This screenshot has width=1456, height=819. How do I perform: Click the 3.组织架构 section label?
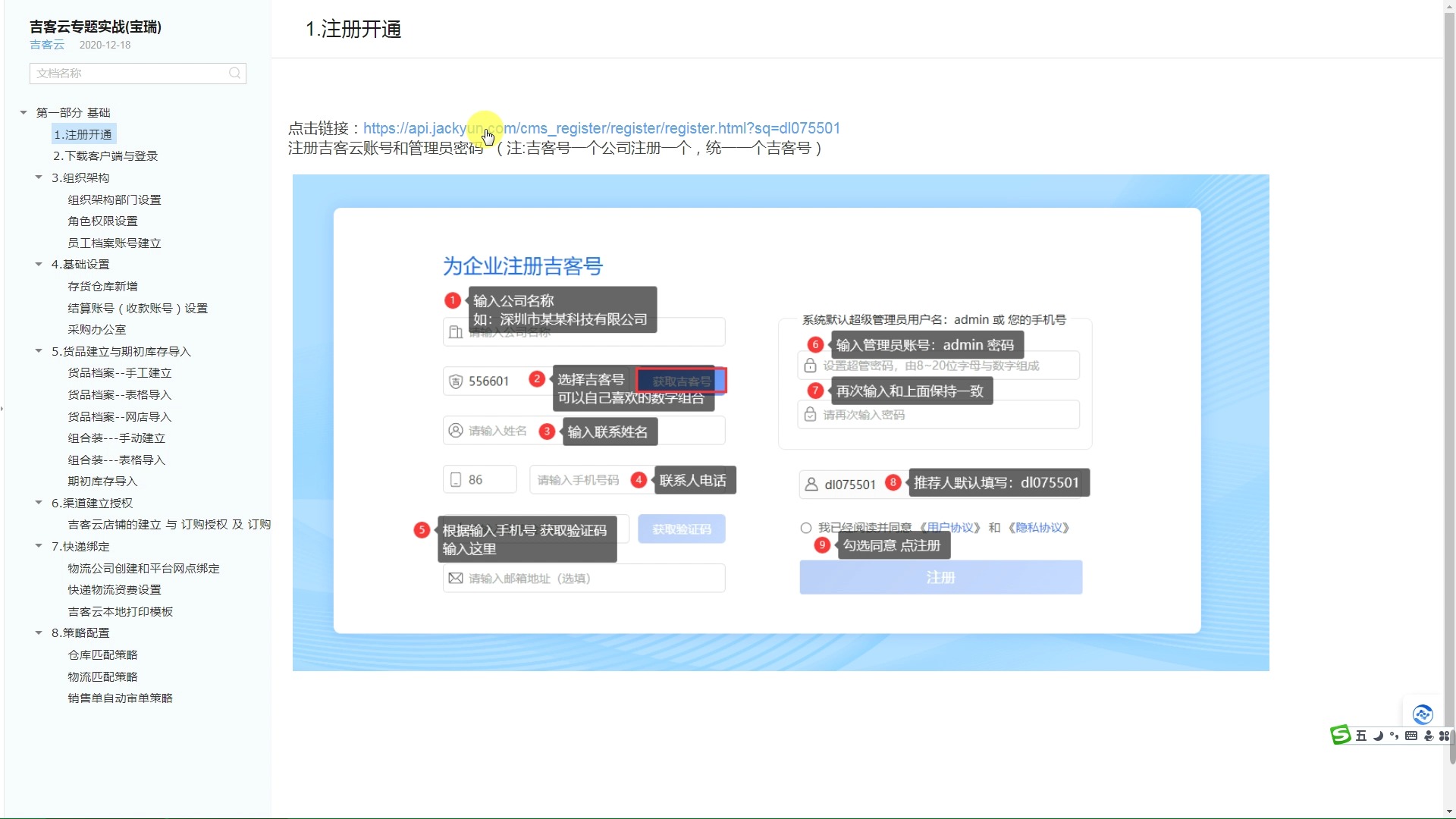click(80, 177)
